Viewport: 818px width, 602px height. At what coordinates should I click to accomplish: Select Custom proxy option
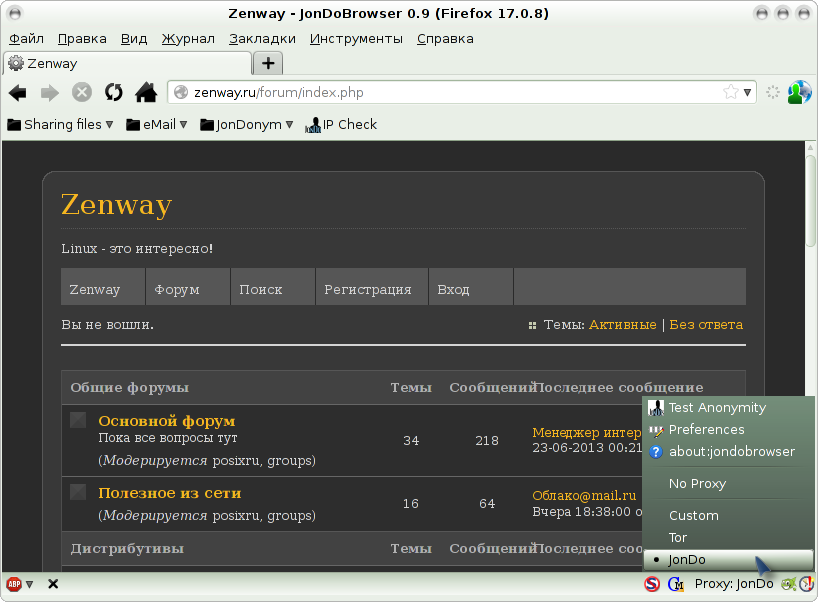click(728, 515)
